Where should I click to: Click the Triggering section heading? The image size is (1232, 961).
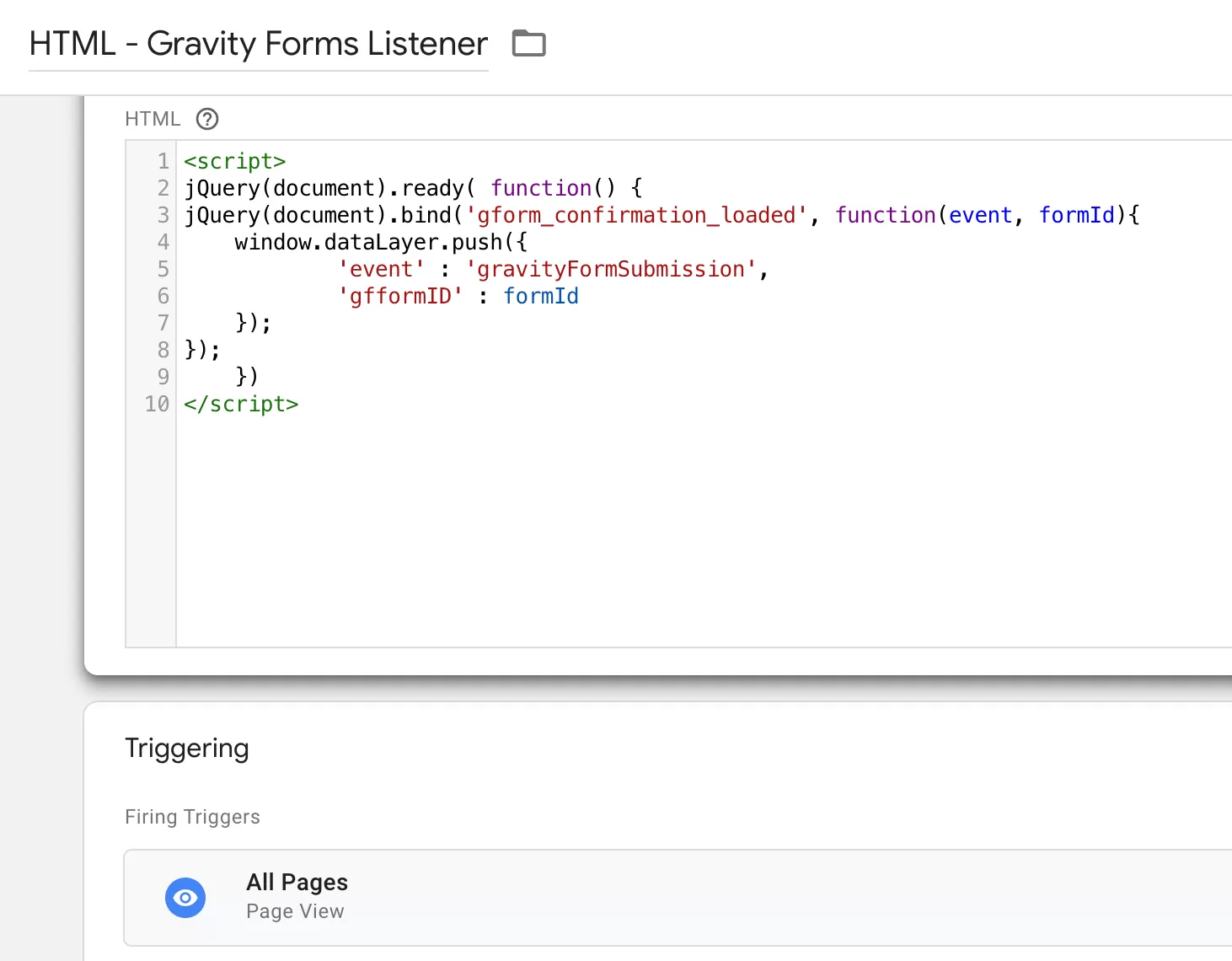click(187, 749)
